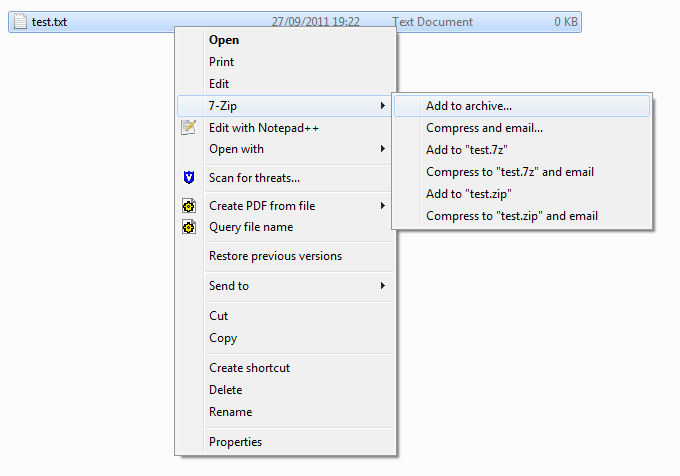The image size is (680, 476).
Task: Choose Delete from the context menu
Action: pyautogui.click(x=284, y=390)
